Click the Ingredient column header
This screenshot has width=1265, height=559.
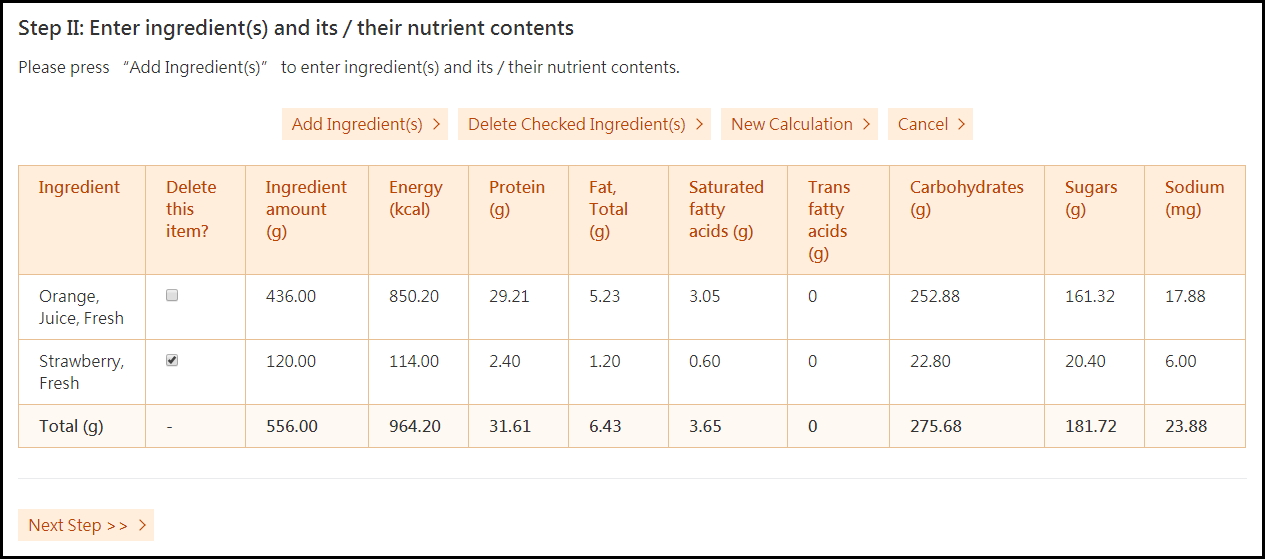(x=79, y=187)
